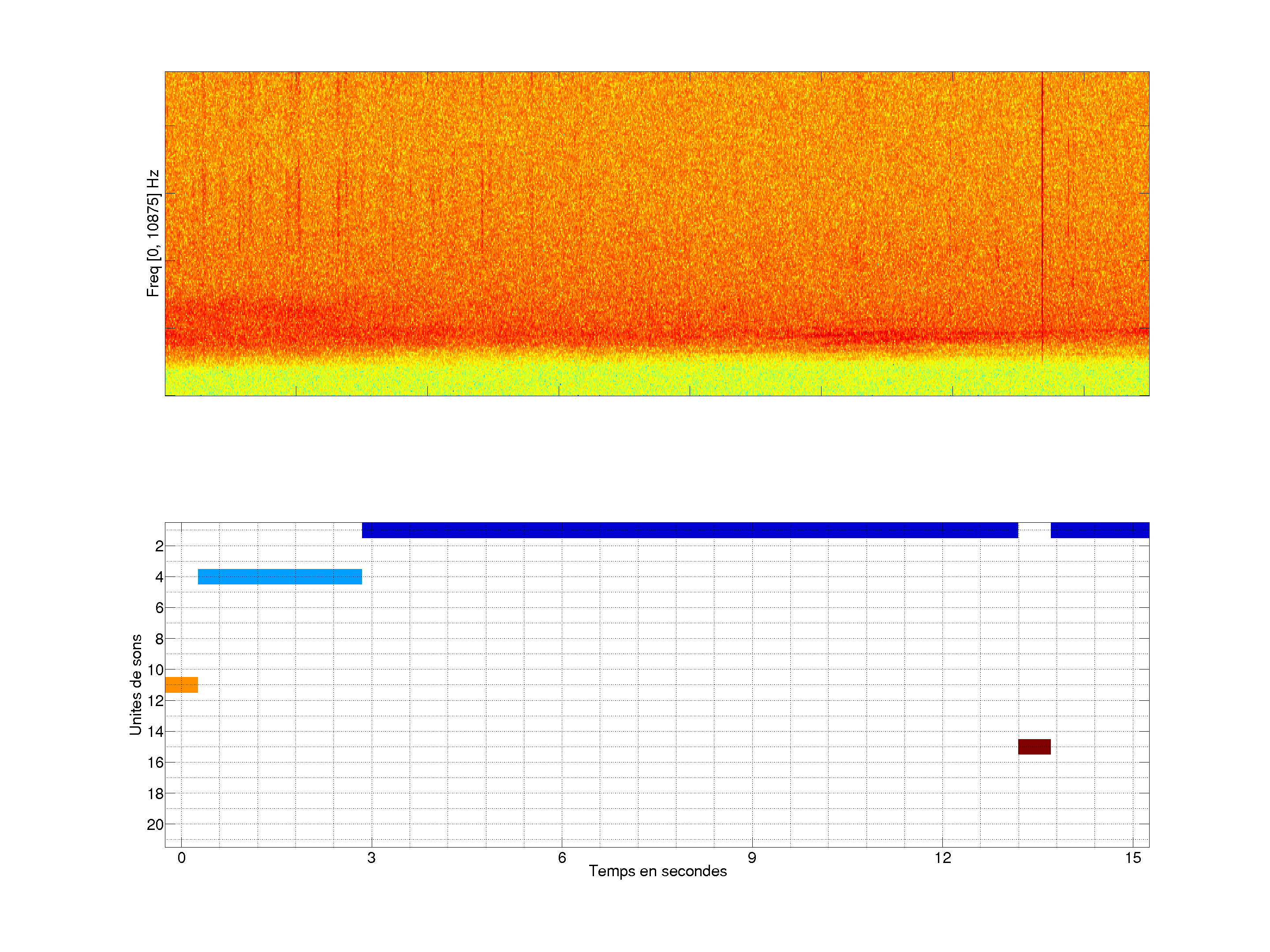This screenshot has width=1270, height=952.
Task: Click the white gap between dark blue bars
Action: click(x=1034, y=530)
